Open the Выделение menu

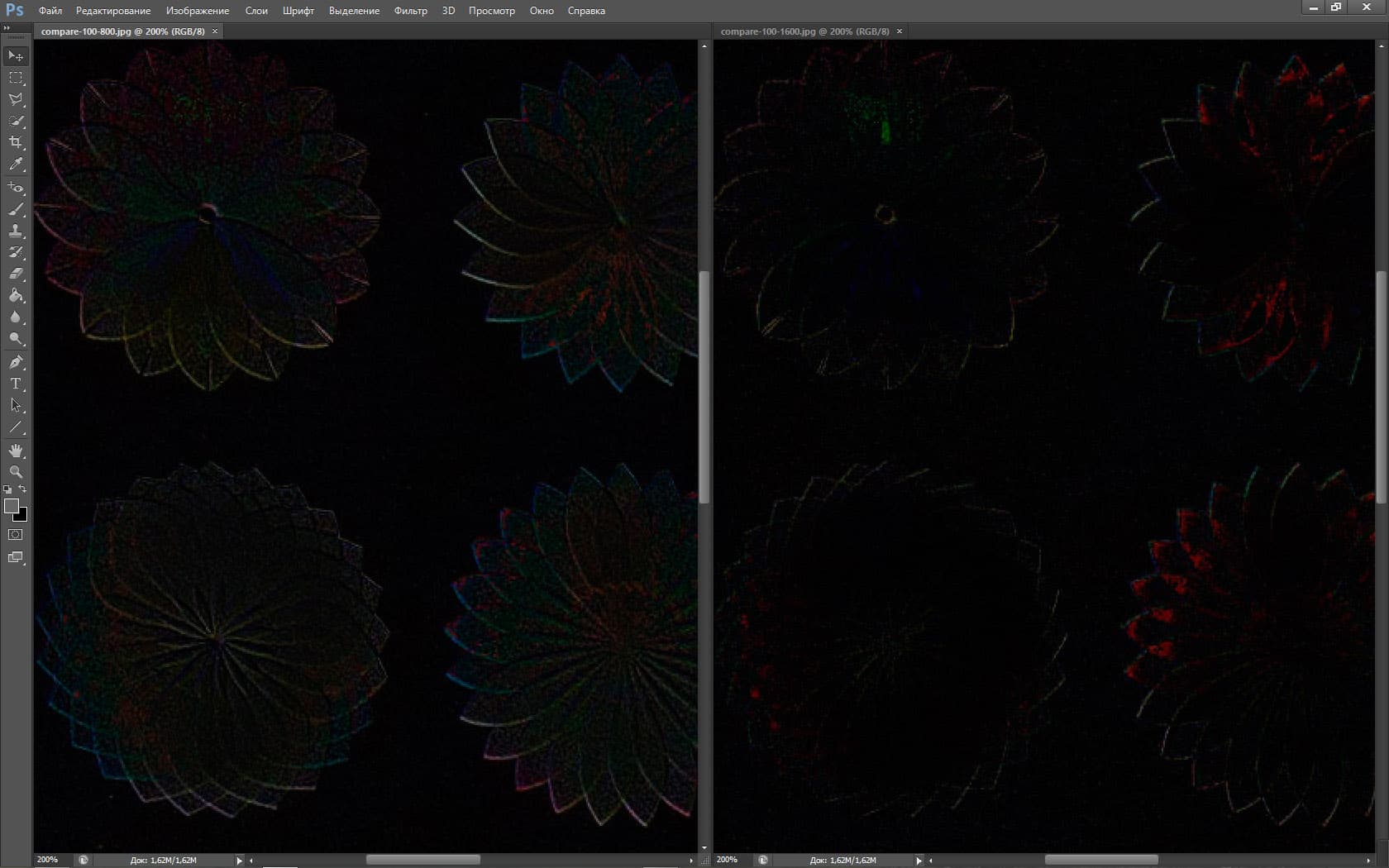[354, 11]
